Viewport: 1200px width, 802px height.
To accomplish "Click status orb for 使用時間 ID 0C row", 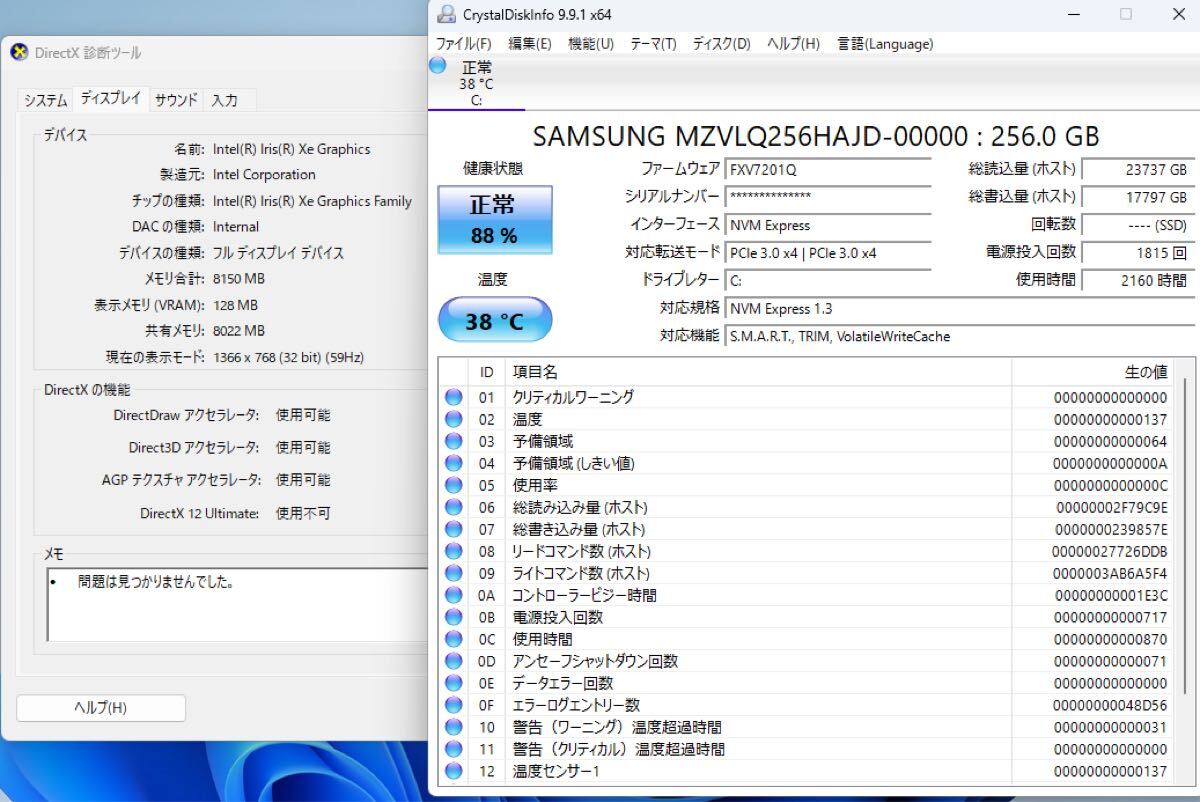I will click(x=454, y=639).
